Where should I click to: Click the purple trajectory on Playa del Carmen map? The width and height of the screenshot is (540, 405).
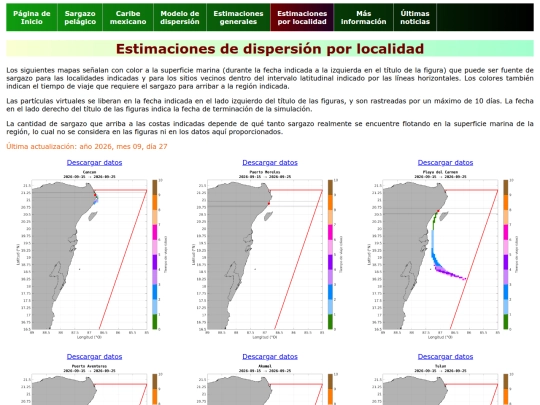451,274
